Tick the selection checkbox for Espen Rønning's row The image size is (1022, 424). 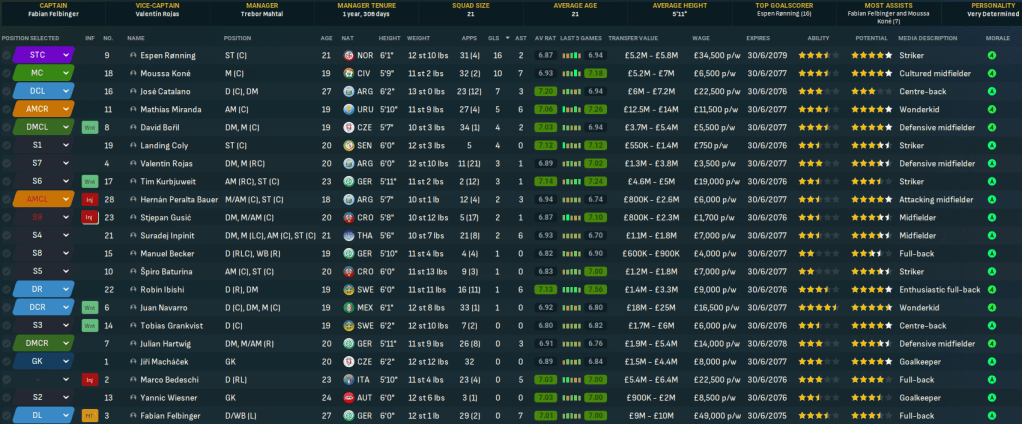[7, 55]
